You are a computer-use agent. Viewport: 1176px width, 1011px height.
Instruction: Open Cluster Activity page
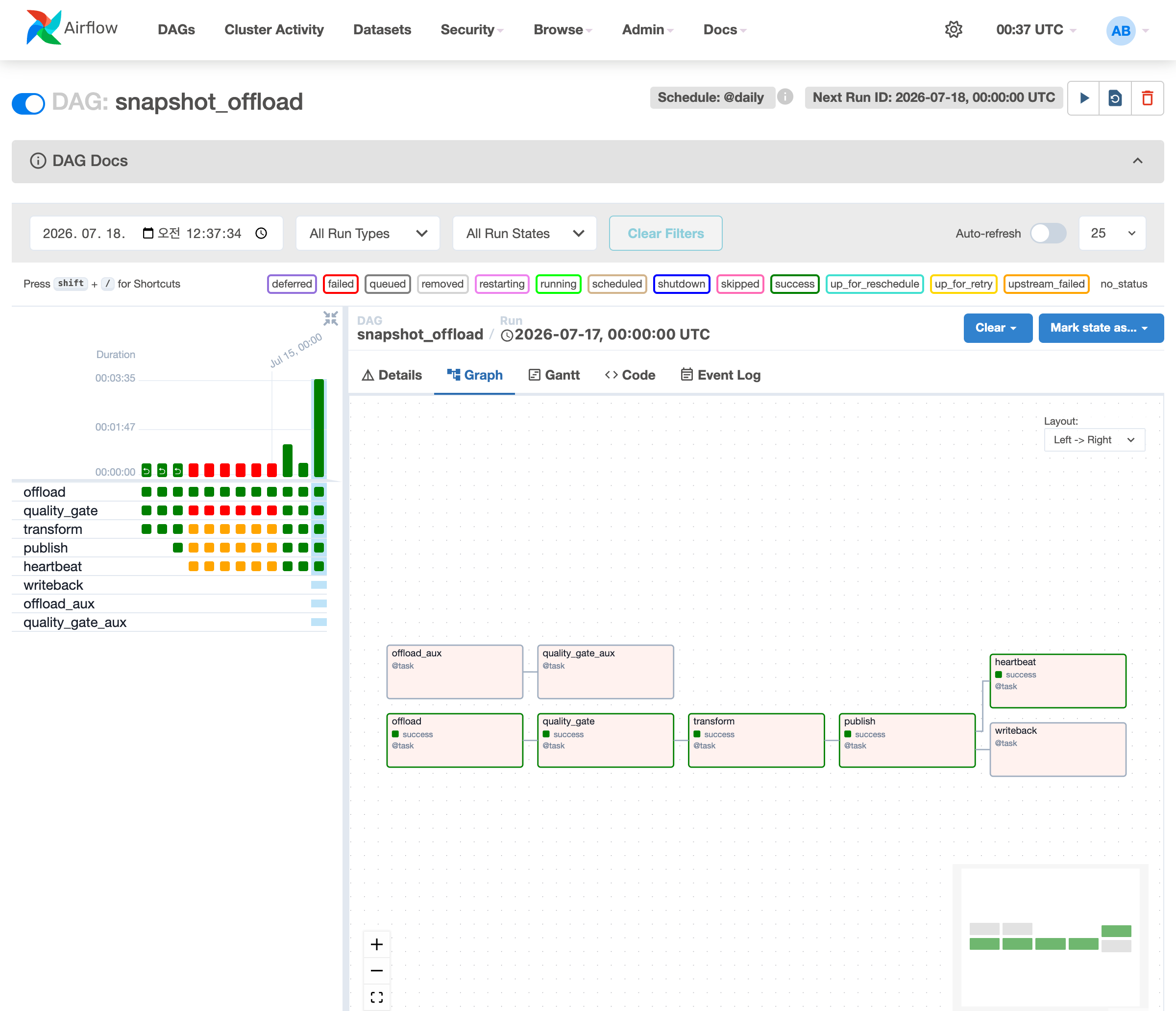coord(274,29)
